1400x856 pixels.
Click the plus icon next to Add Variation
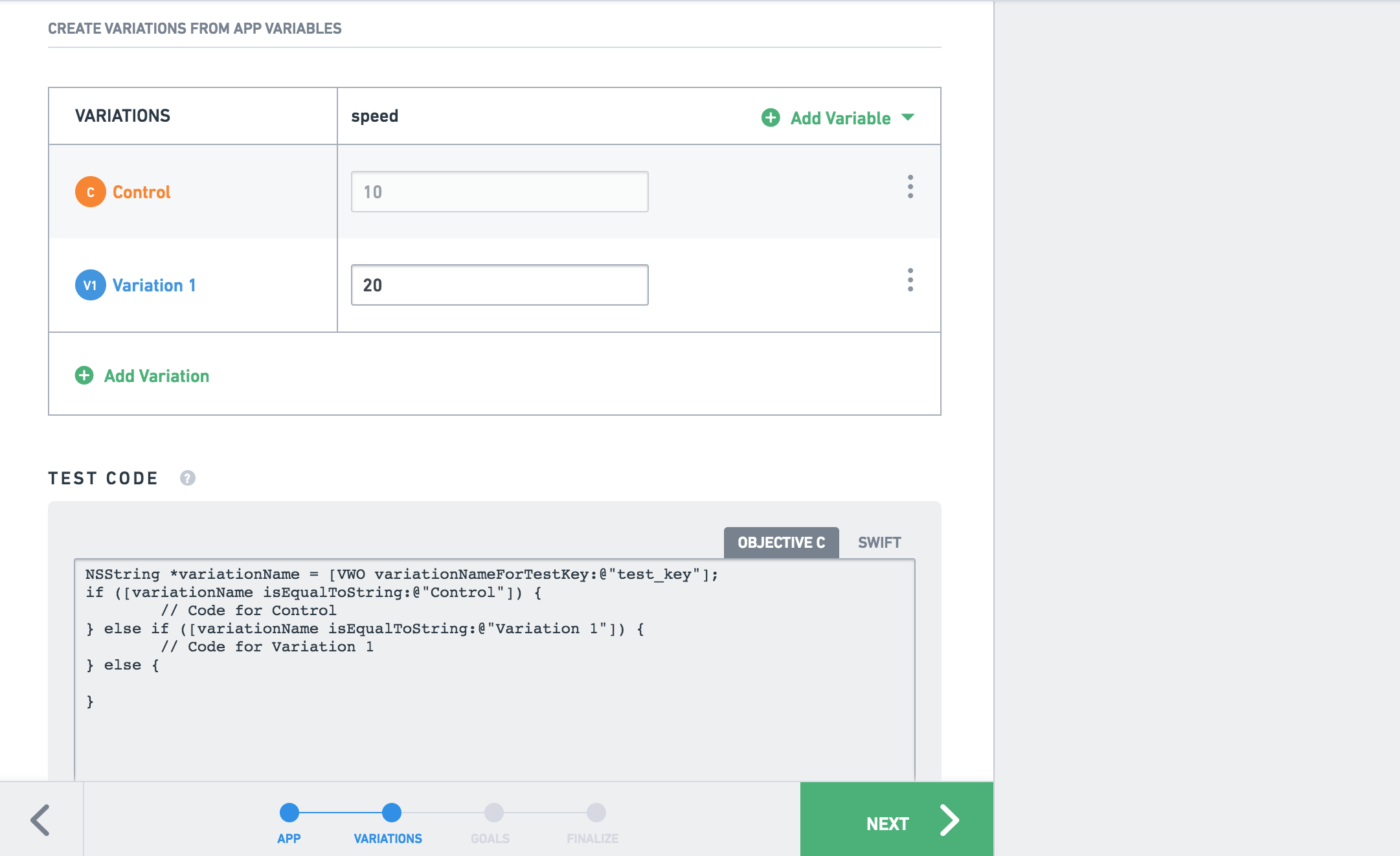(x=84, y=376)
